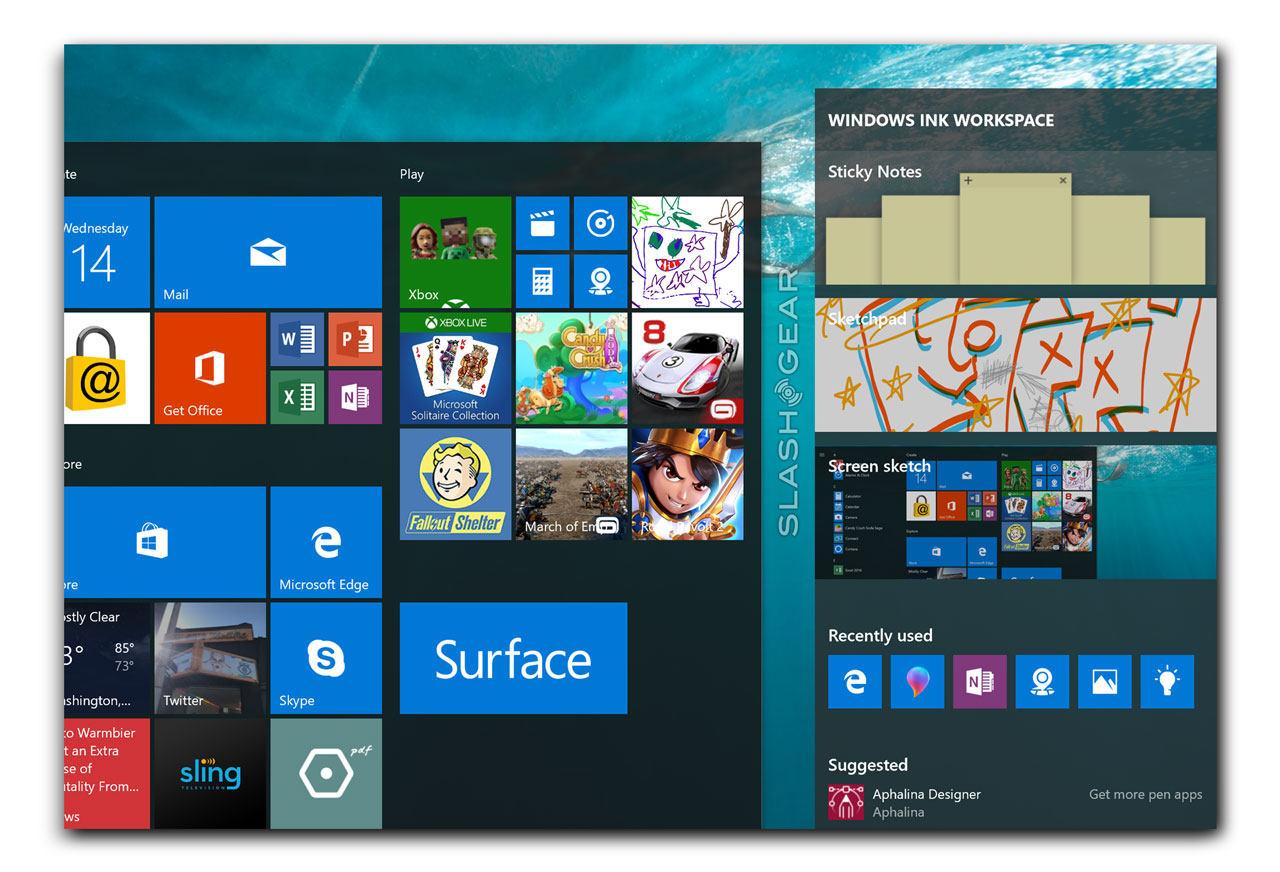Screen dimensions: 1280x872
Task: Open the large Surface tile
Action: [x=513, y=658]
